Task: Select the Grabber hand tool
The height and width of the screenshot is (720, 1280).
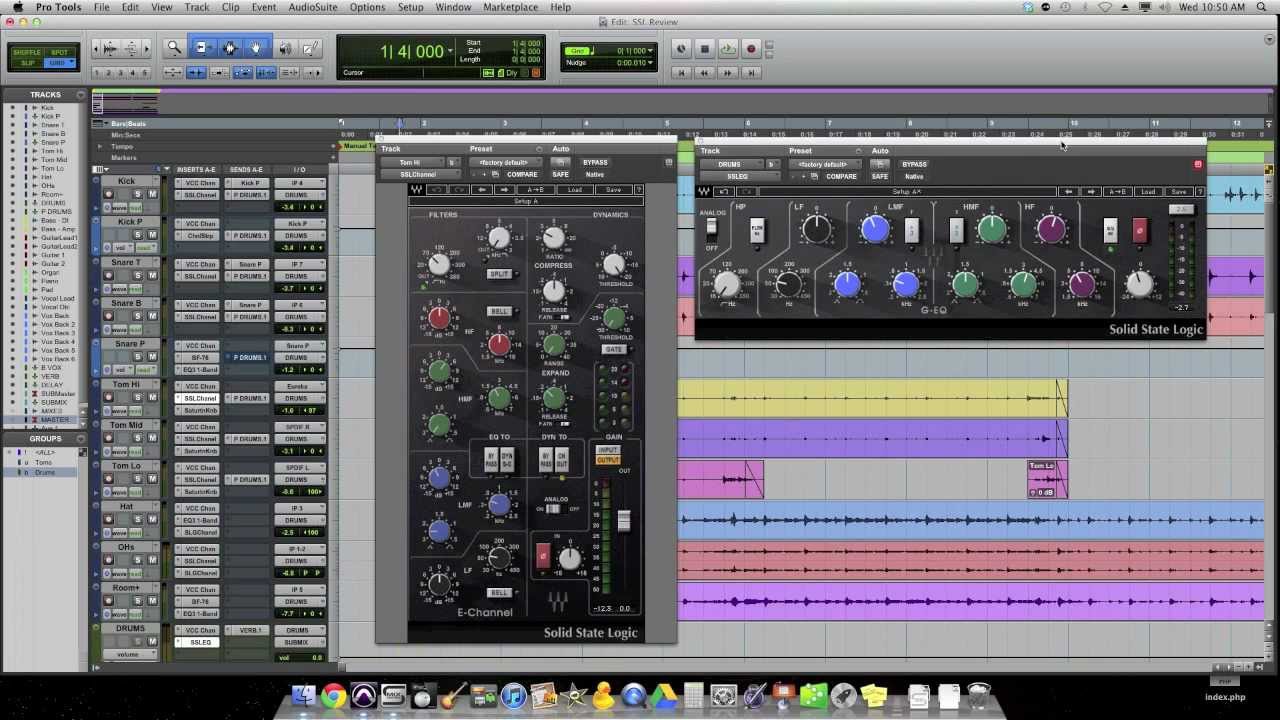Action: pos(256,48)
